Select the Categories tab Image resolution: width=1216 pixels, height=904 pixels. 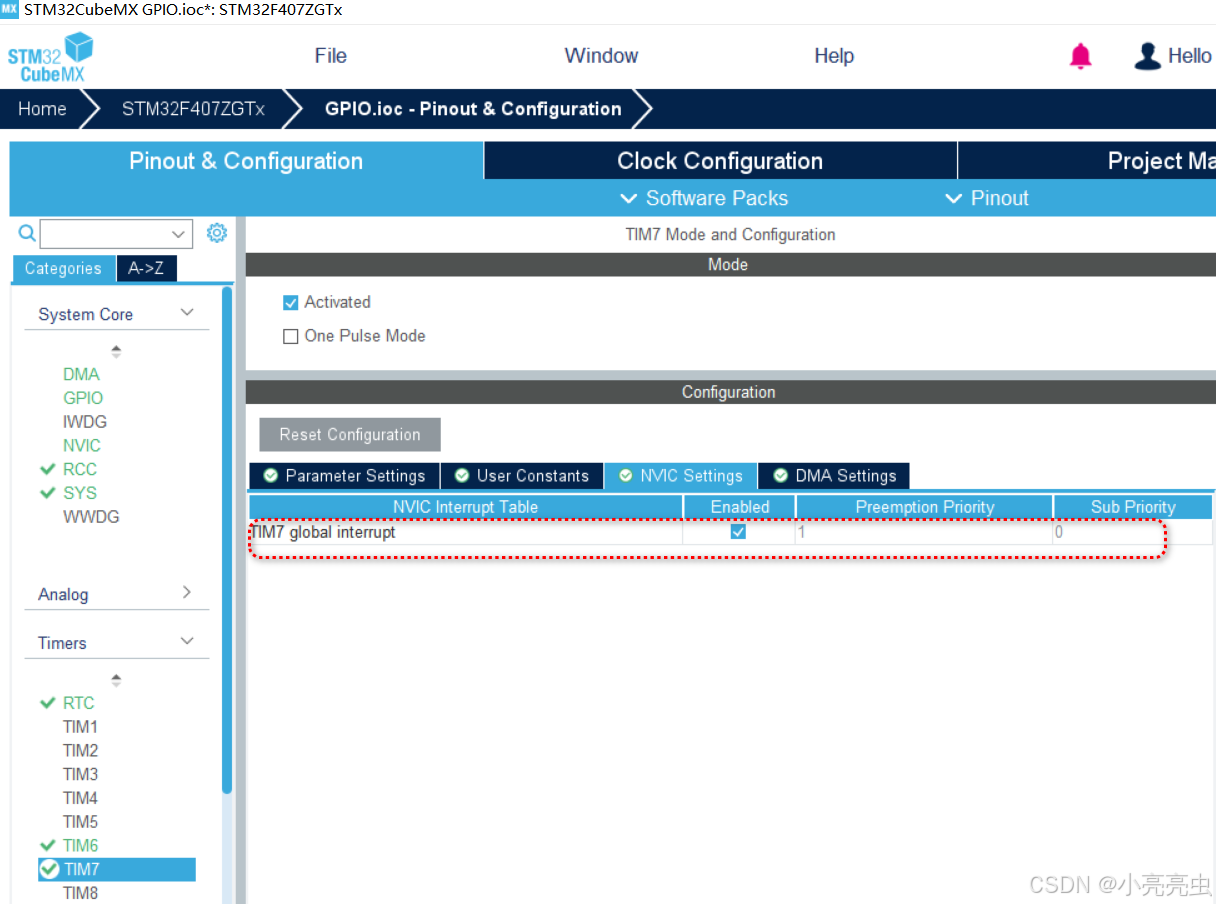[63, 268]
